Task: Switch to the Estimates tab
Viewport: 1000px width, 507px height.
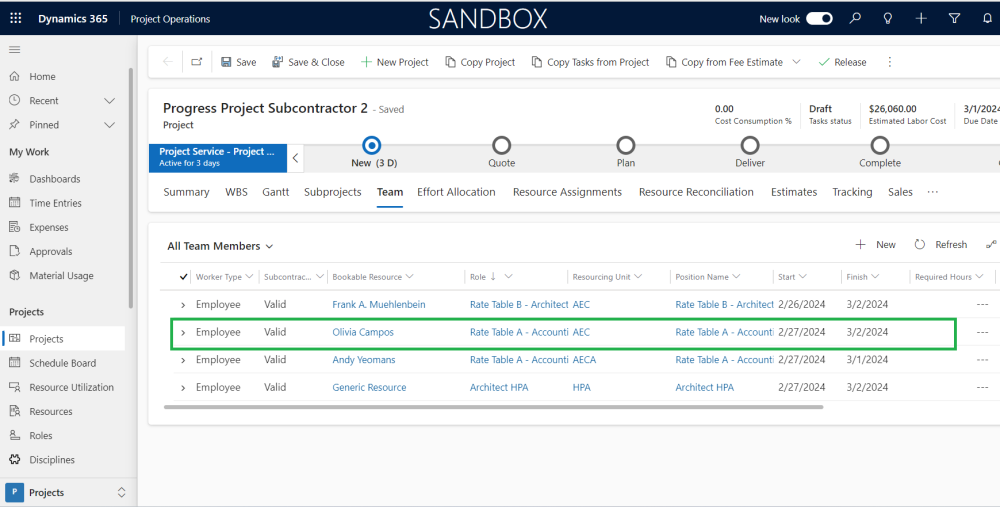Action: pos(794,192)
